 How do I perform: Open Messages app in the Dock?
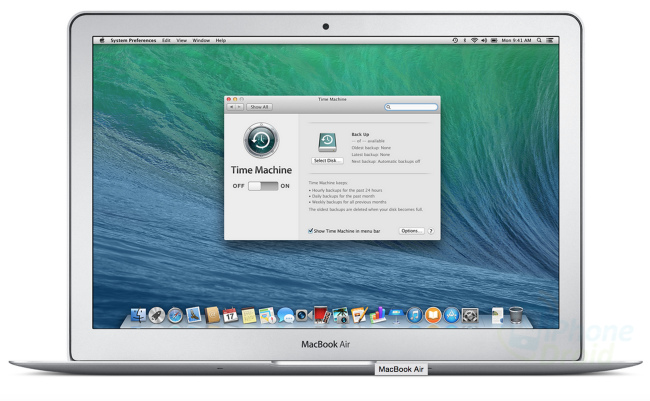[x=285, y=315]
